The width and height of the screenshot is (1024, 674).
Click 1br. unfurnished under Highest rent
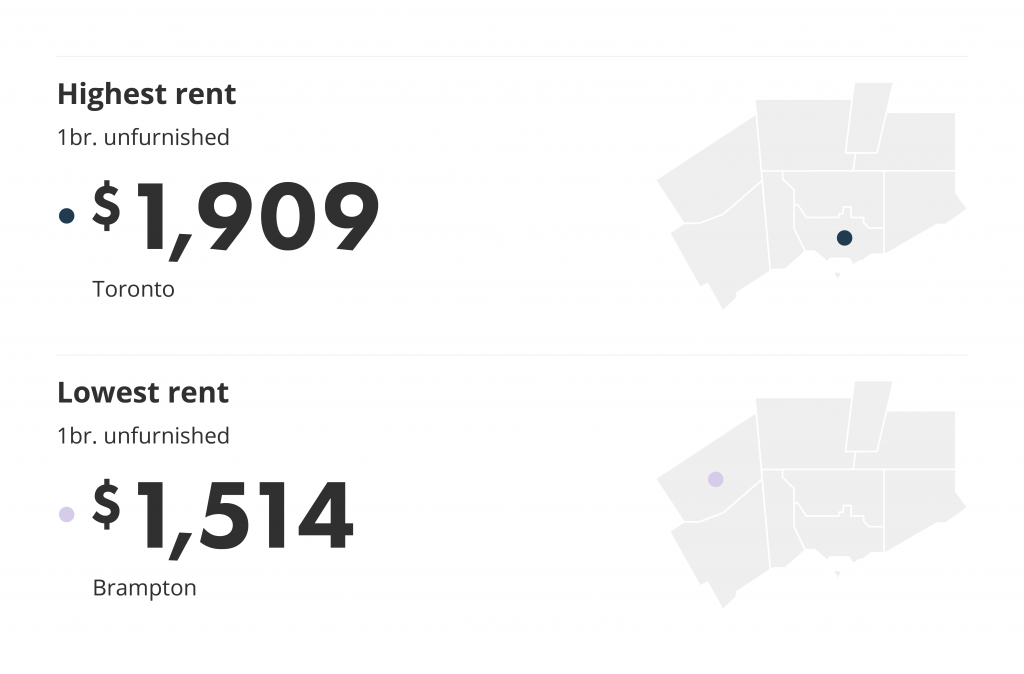tap(143, 137)
